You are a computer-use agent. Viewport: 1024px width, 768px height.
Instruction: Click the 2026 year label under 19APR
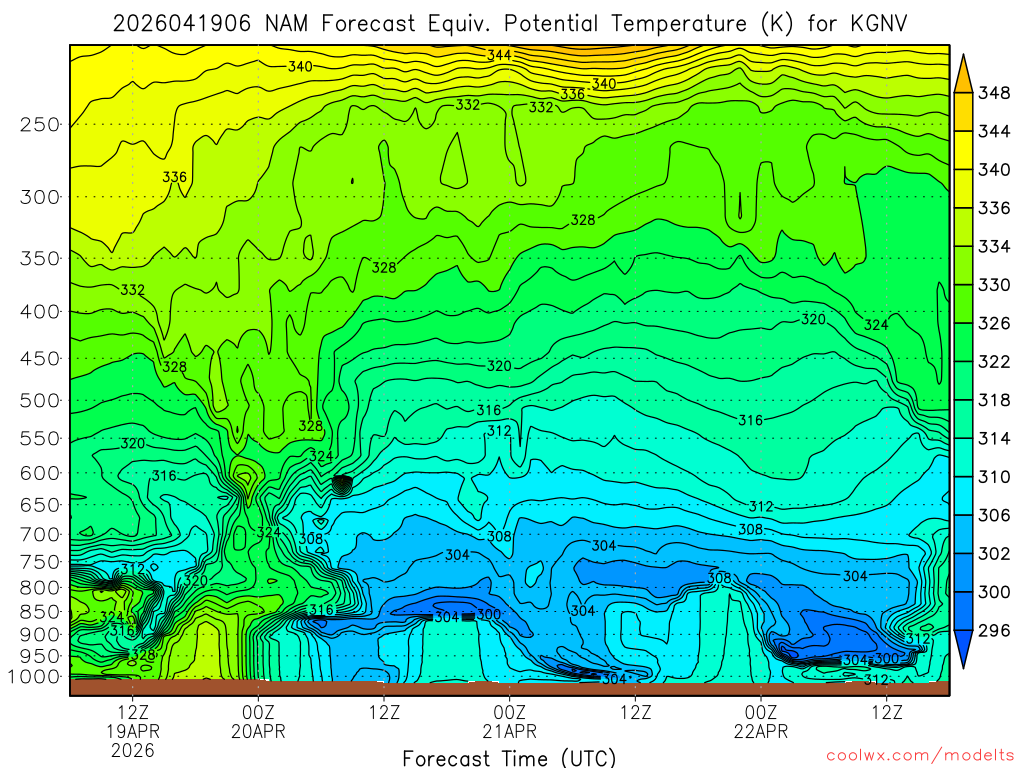point(133,750)
